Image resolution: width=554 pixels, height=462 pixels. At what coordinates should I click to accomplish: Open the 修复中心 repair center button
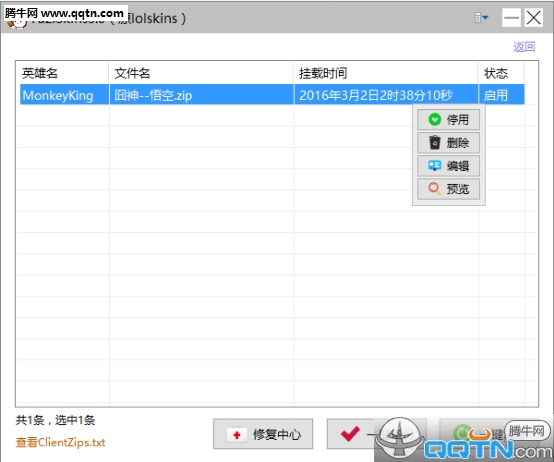pyautogui.click(x=263, y=434)
